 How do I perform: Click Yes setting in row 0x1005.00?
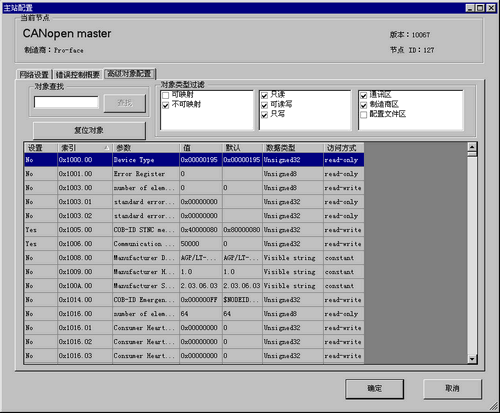[41, 230]
